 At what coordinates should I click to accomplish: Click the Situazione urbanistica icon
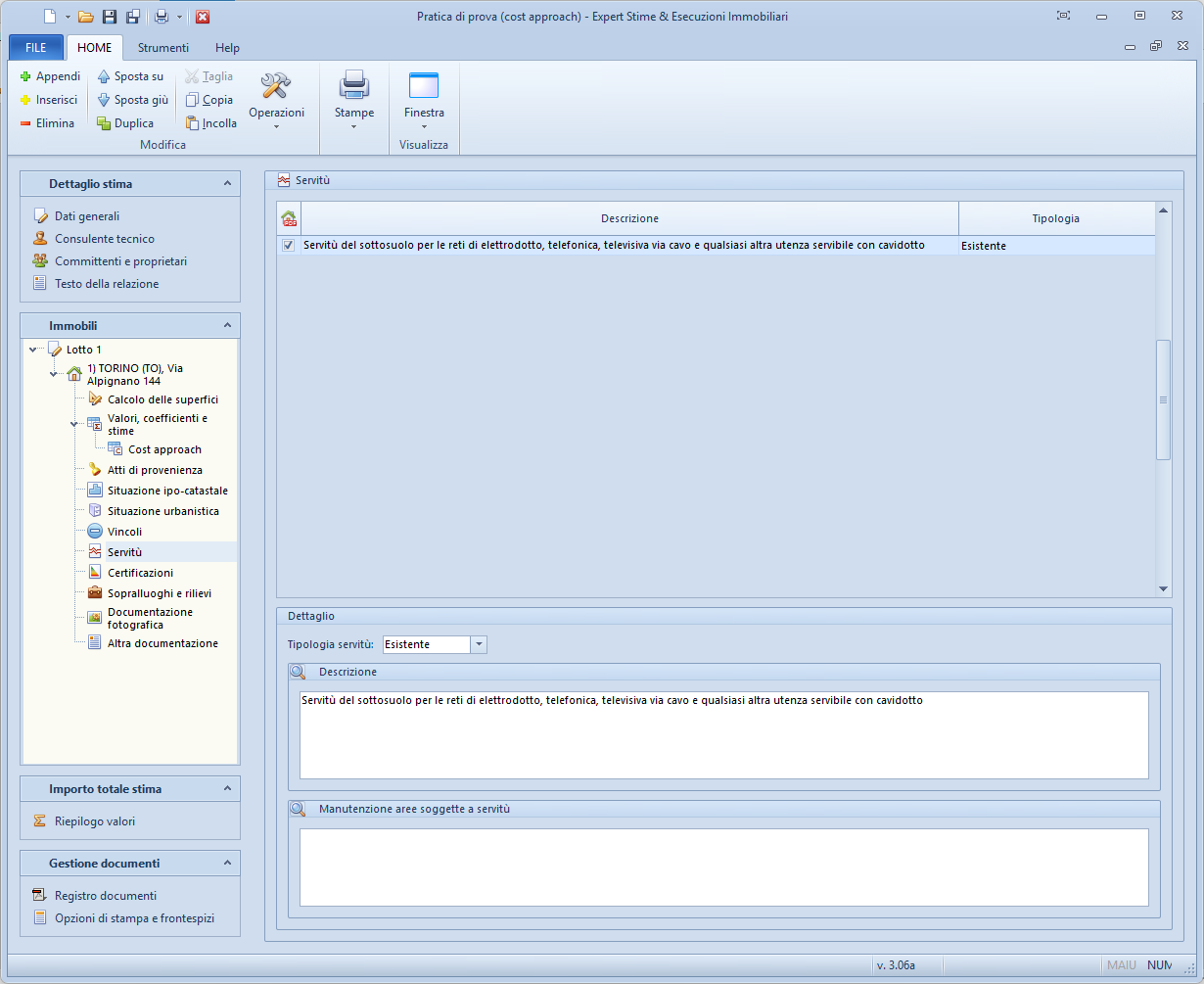pyautogui.click(x=95, y=511)
